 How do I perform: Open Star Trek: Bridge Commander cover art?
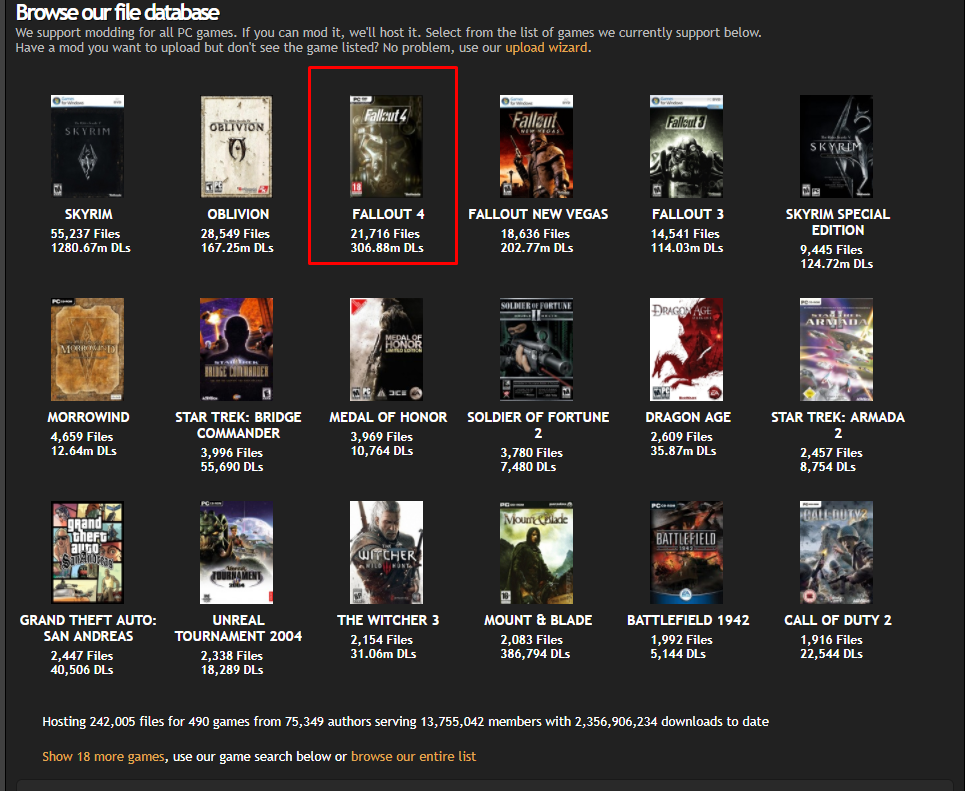[x=236, y=350]
